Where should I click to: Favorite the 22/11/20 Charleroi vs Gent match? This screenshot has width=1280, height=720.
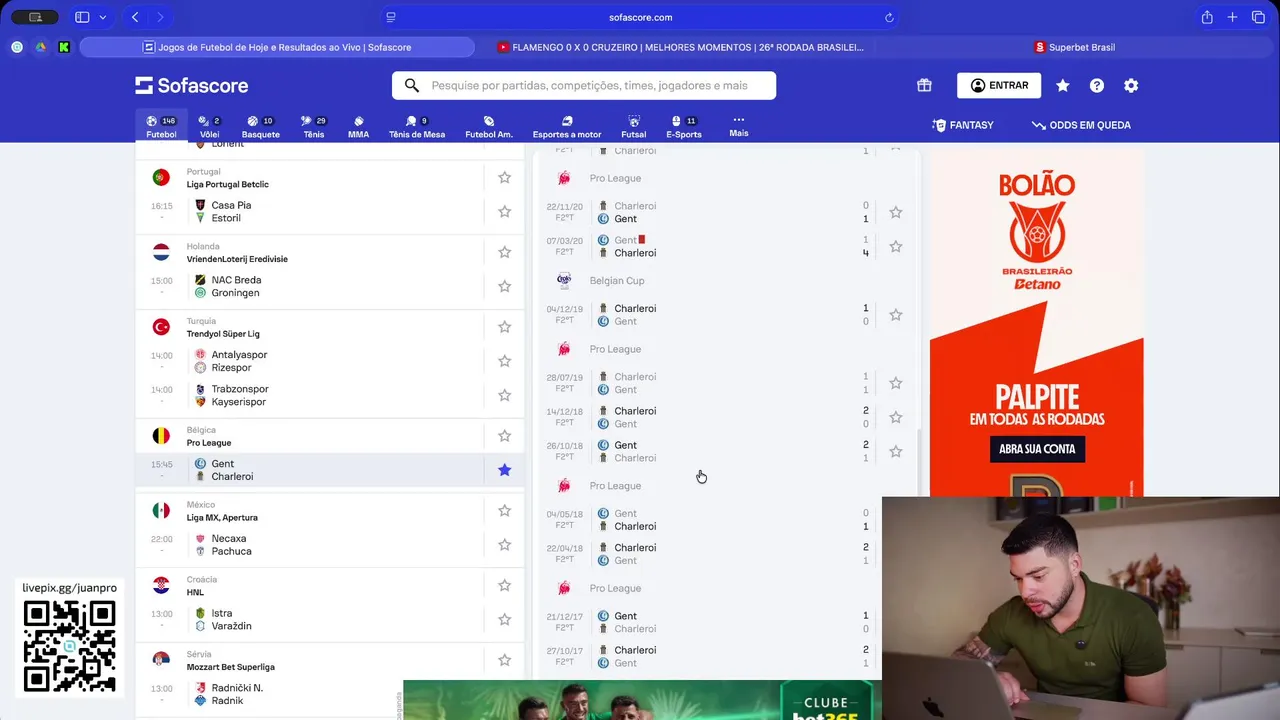coord(896,212)
